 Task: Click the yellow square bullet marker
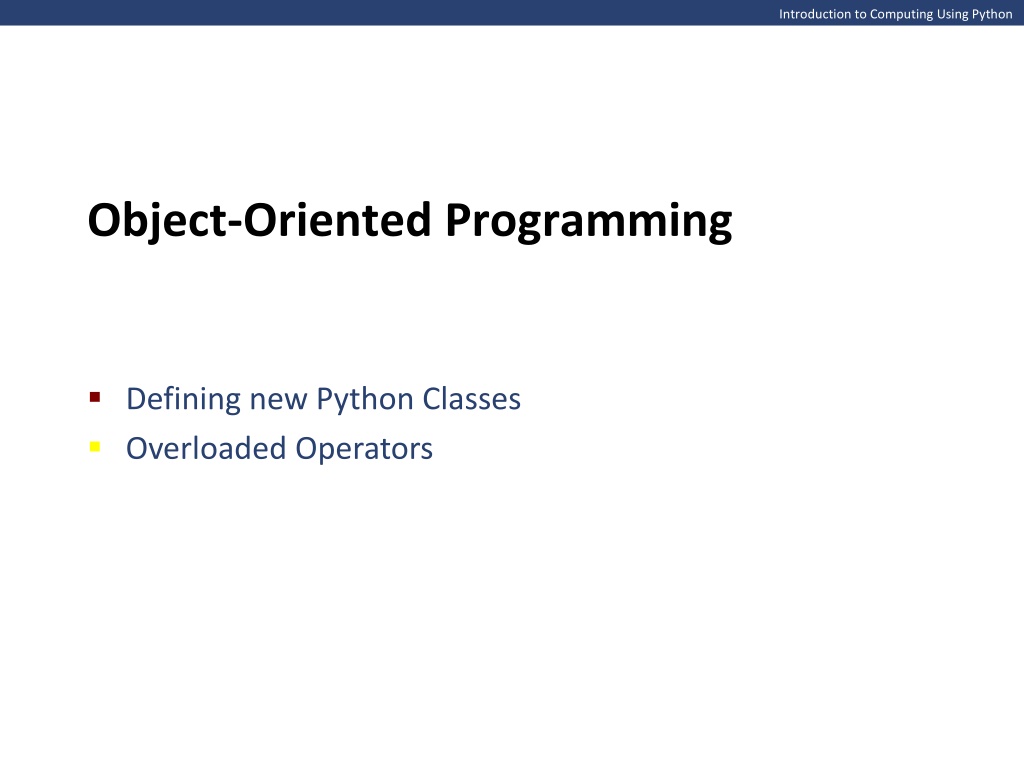click(95, 447)
